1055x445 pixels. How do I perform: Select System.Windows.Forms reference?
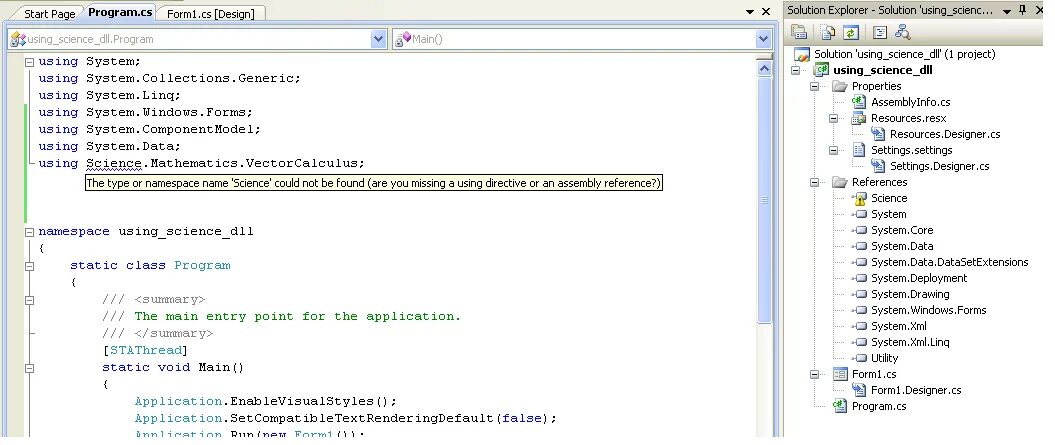click(x=929, y=310)
